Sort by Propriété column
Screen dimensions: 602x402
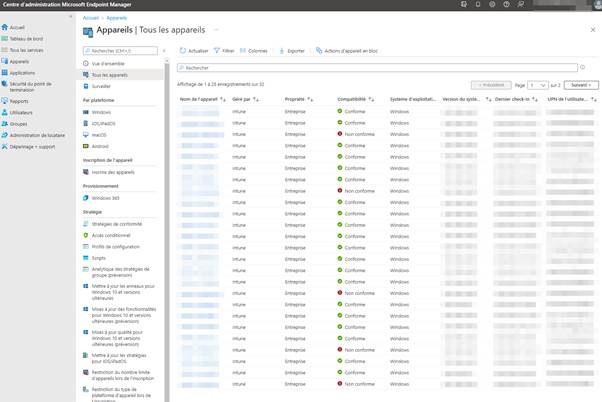point(299,99)
